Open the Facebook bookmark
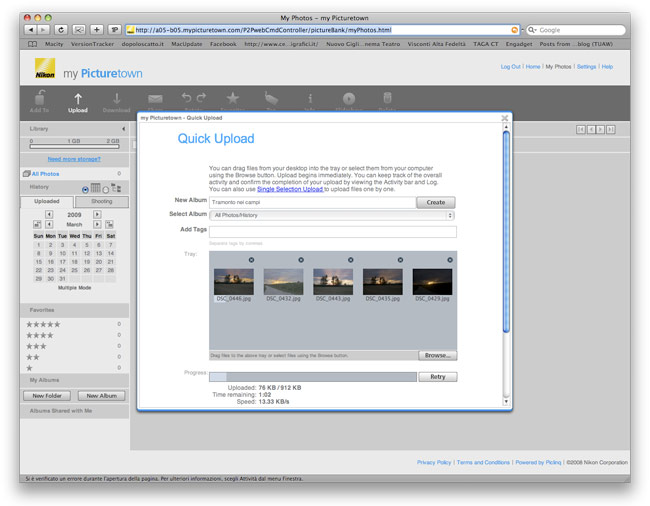Screen dimensions: 650x506 tap(223, 44)
